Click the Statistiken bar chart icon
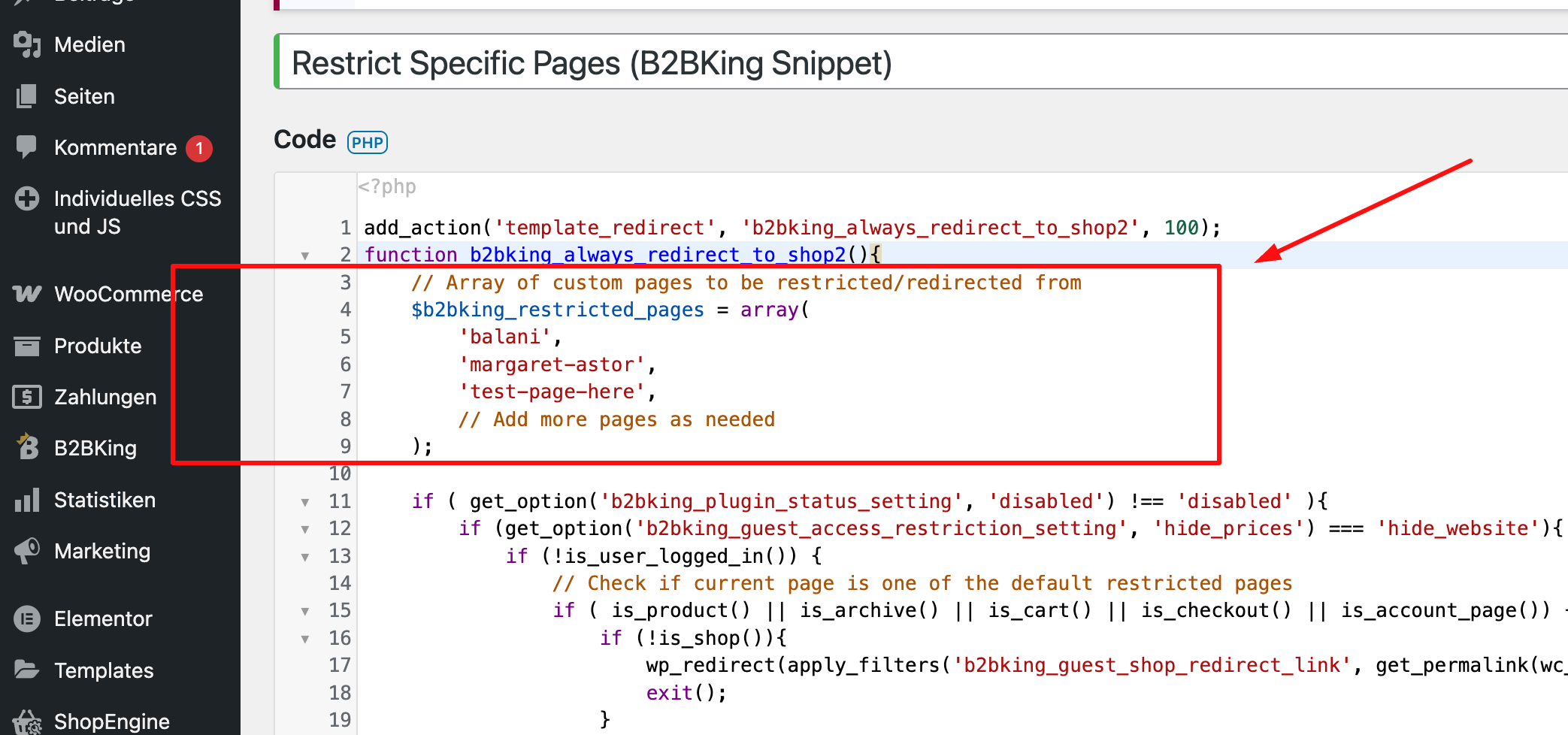The image size is (1568, 735). (x=27, y=500)
